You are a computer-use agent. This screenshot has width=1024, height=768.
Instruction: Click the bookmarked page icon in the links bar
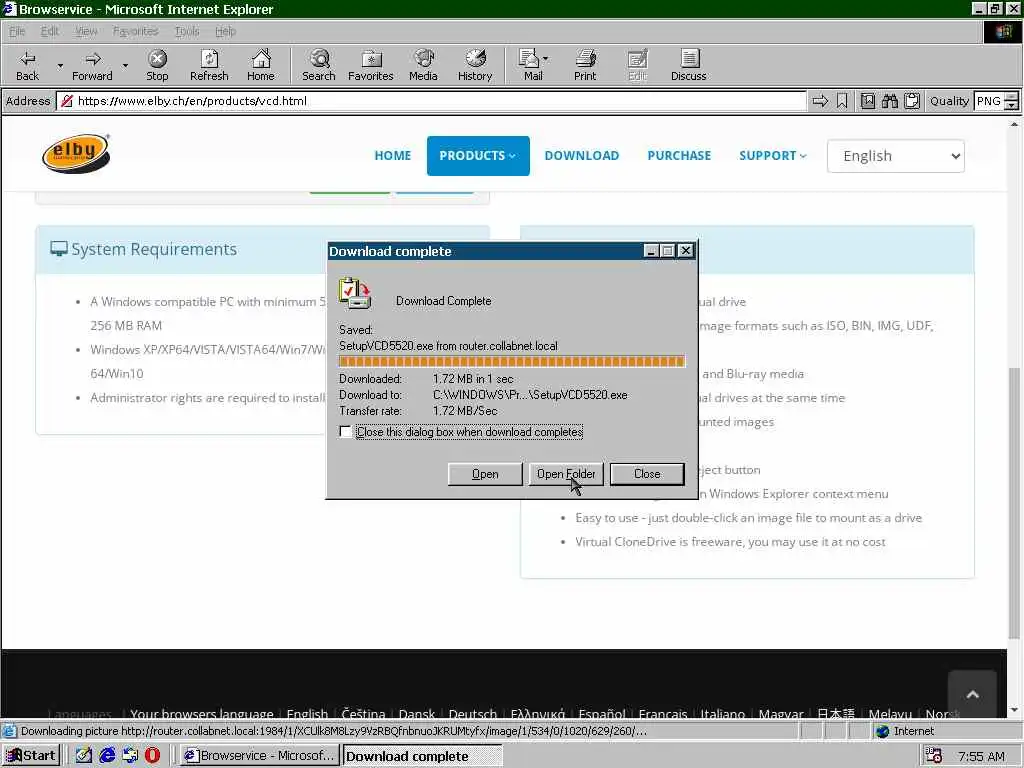click(x=867, y=101)
